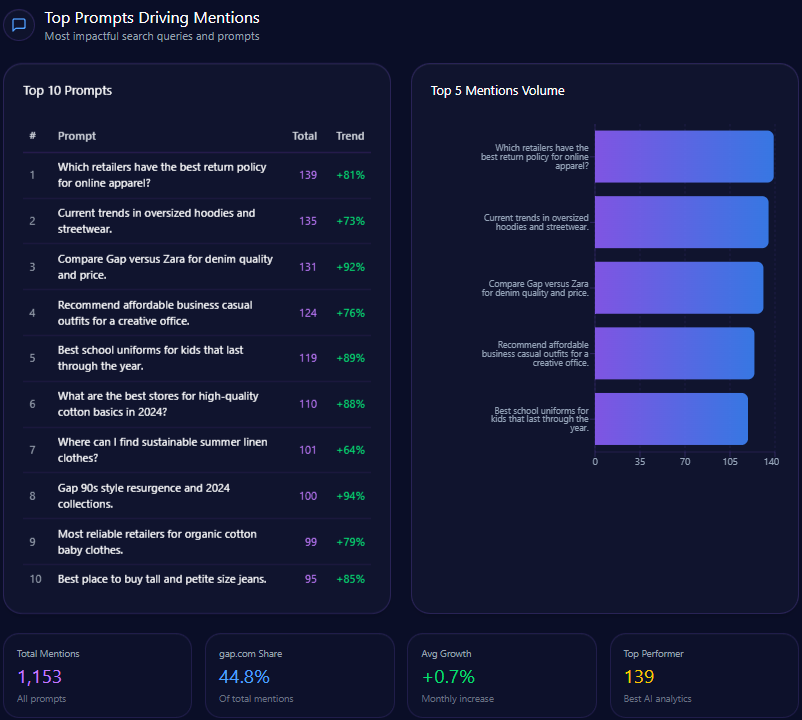Click the Top Performer stat card
Viewport: 802px width, 720px height.
pyautogui.click(x=703, y=676)
